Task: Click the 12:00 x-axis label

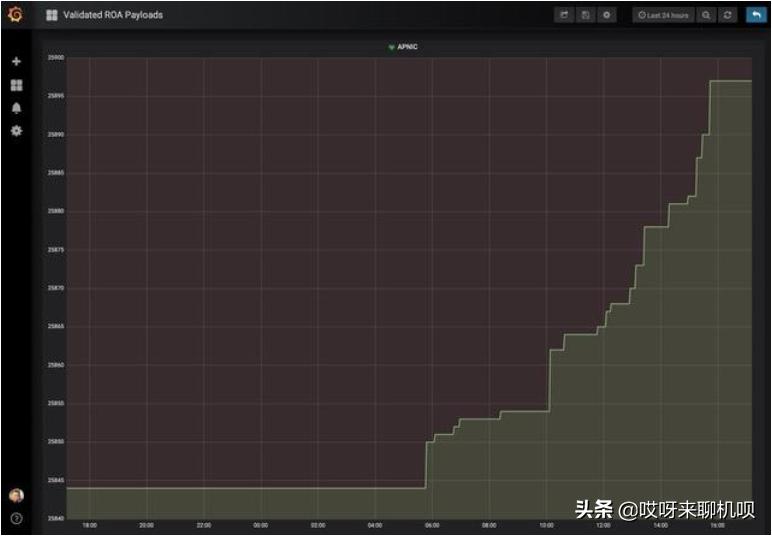Action: (603, 525)
